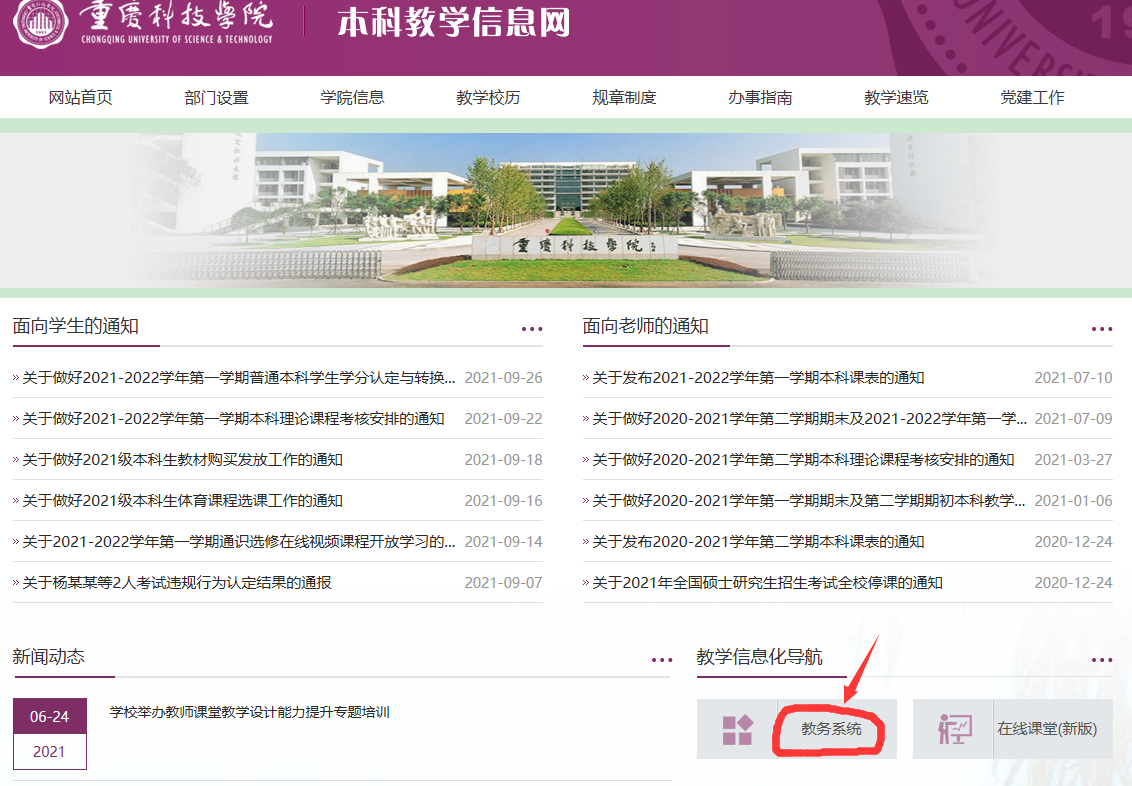This screenshot has width=1132, height=786.
Task: Open news 学校举办教师课堂教学设计能力提升专题培训
Action: (x=249, y=713)
